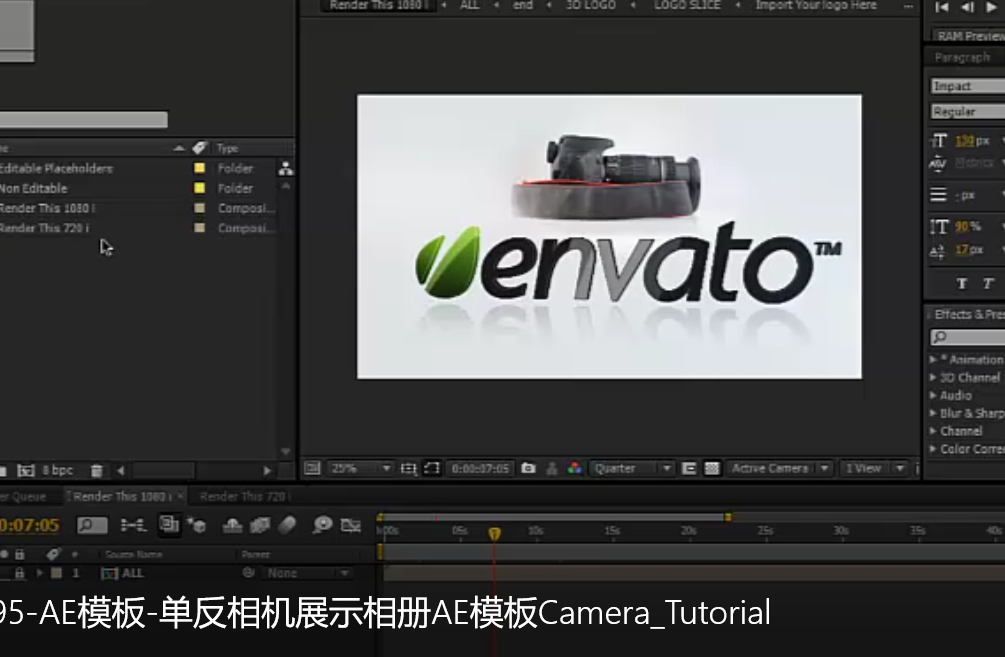Select Render This 1080 composition item

(x=47, y=208)
